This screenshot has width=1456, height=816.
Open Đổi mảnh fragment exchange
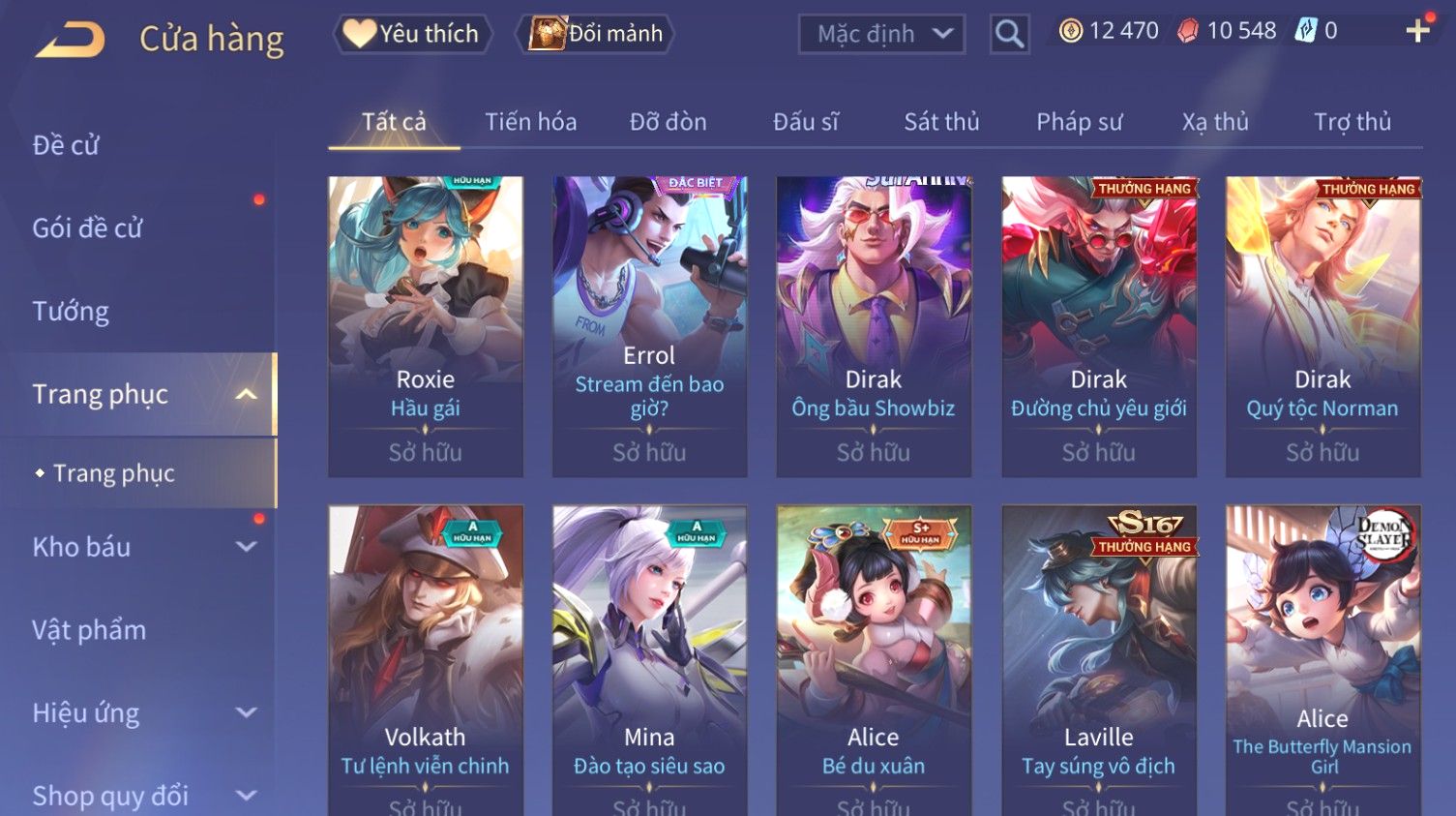(596, 34)
